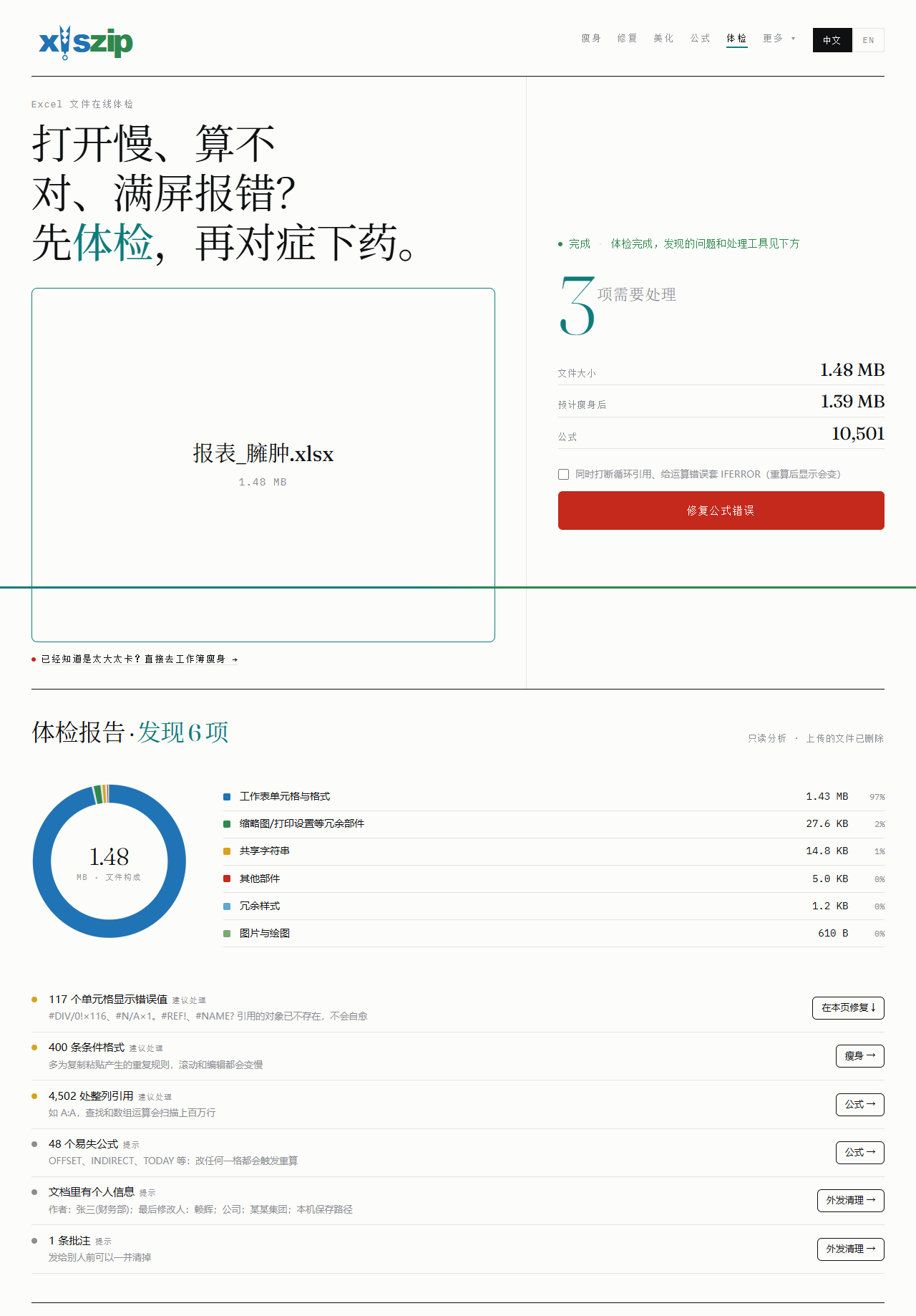This screenshot has height=1316, width=916.
Task: Click 公式 button for 4,502 处整列引用
Action: coord(859,1104)
